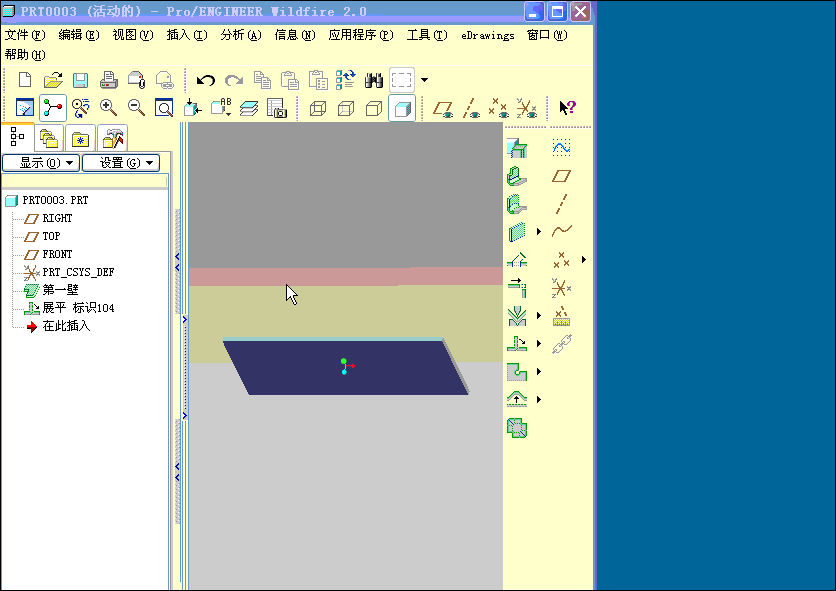Switch to no hidden display mode
The width and height of the screenshot is (836, 591).
[374, 108]
